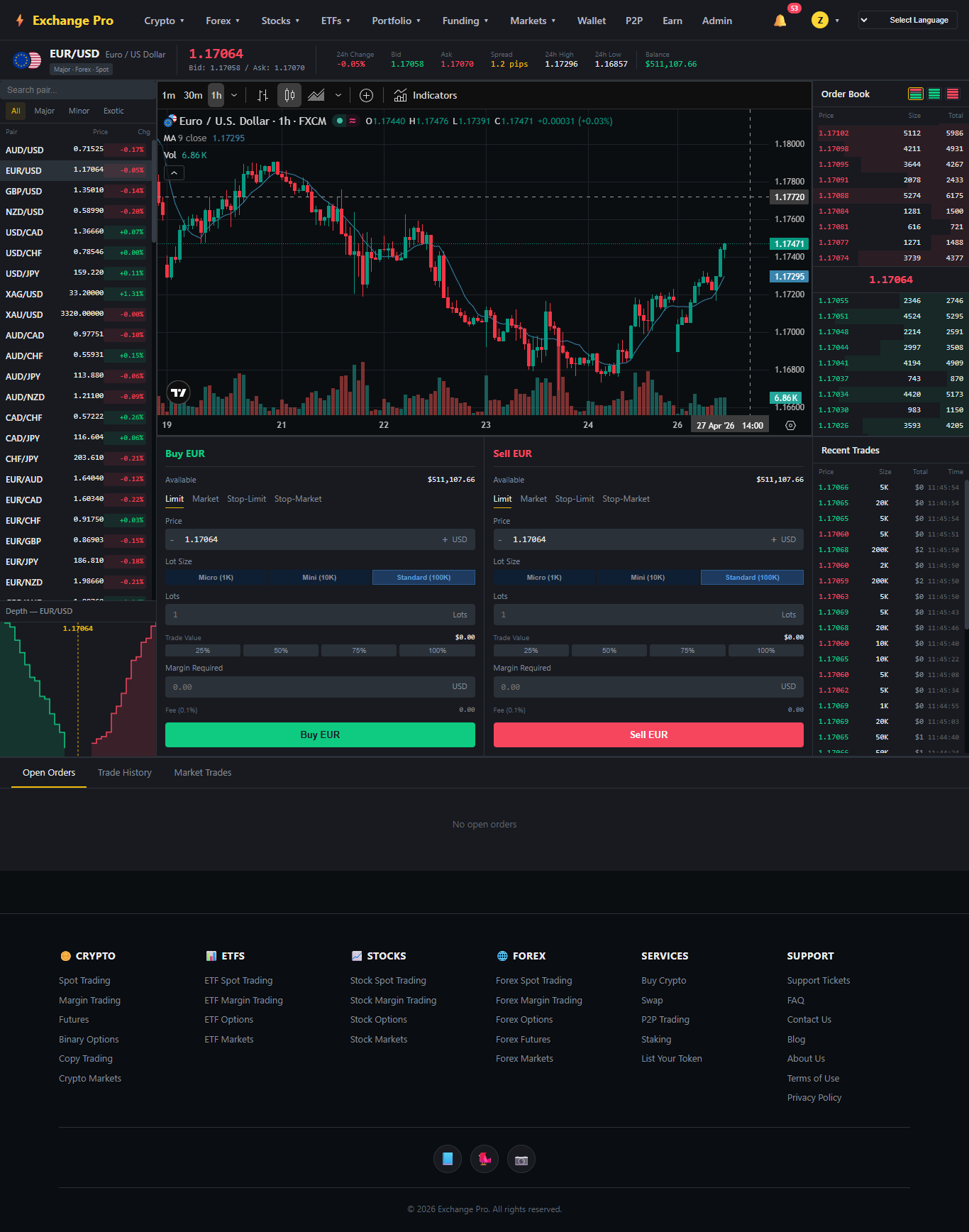
Task: Click the EUR/USD flag icon in the header
Action: (27, 60)
